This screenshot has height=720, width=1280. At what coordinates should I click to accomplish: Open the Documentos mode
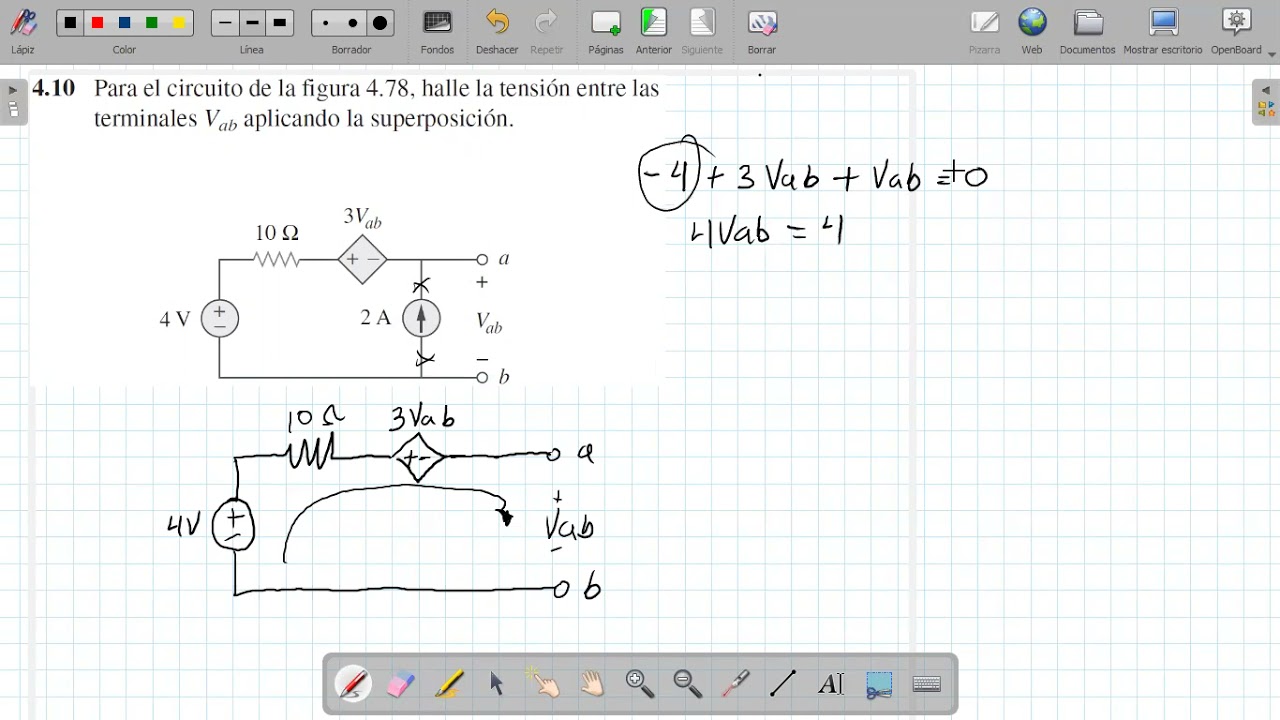[x=1088, y=30]
